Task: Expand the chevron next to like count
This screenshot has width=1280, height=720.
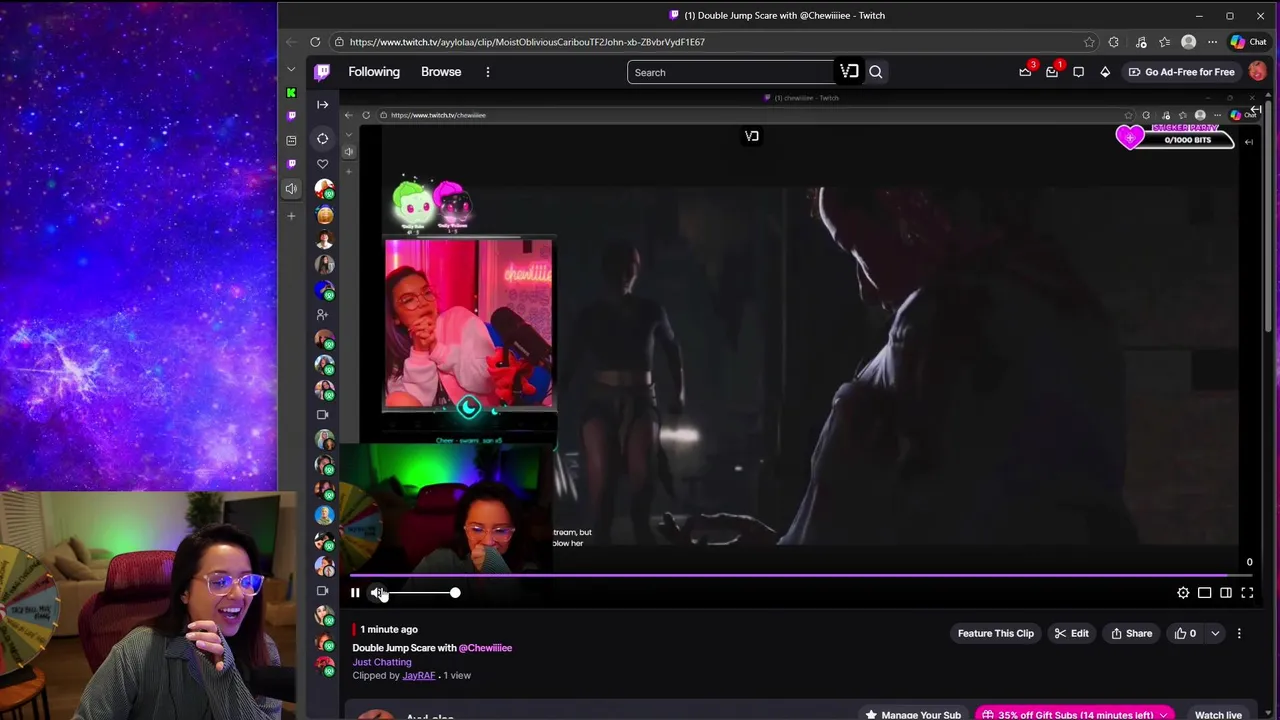Action: (x=1215, y=633)
